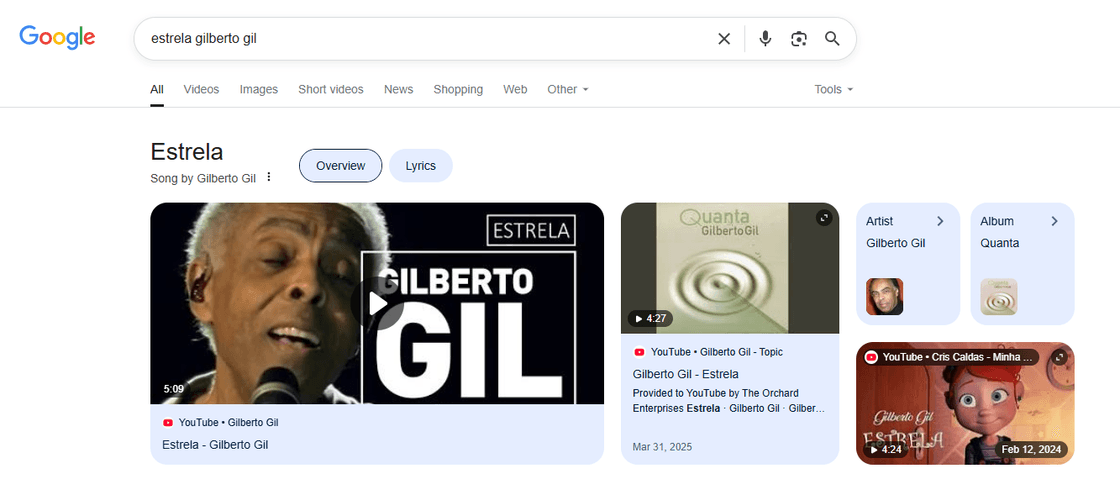Start voice search with the microphone icon
Image resolution: width=1120 pixels, height=485 pixels.
click(x=765, y=39)
